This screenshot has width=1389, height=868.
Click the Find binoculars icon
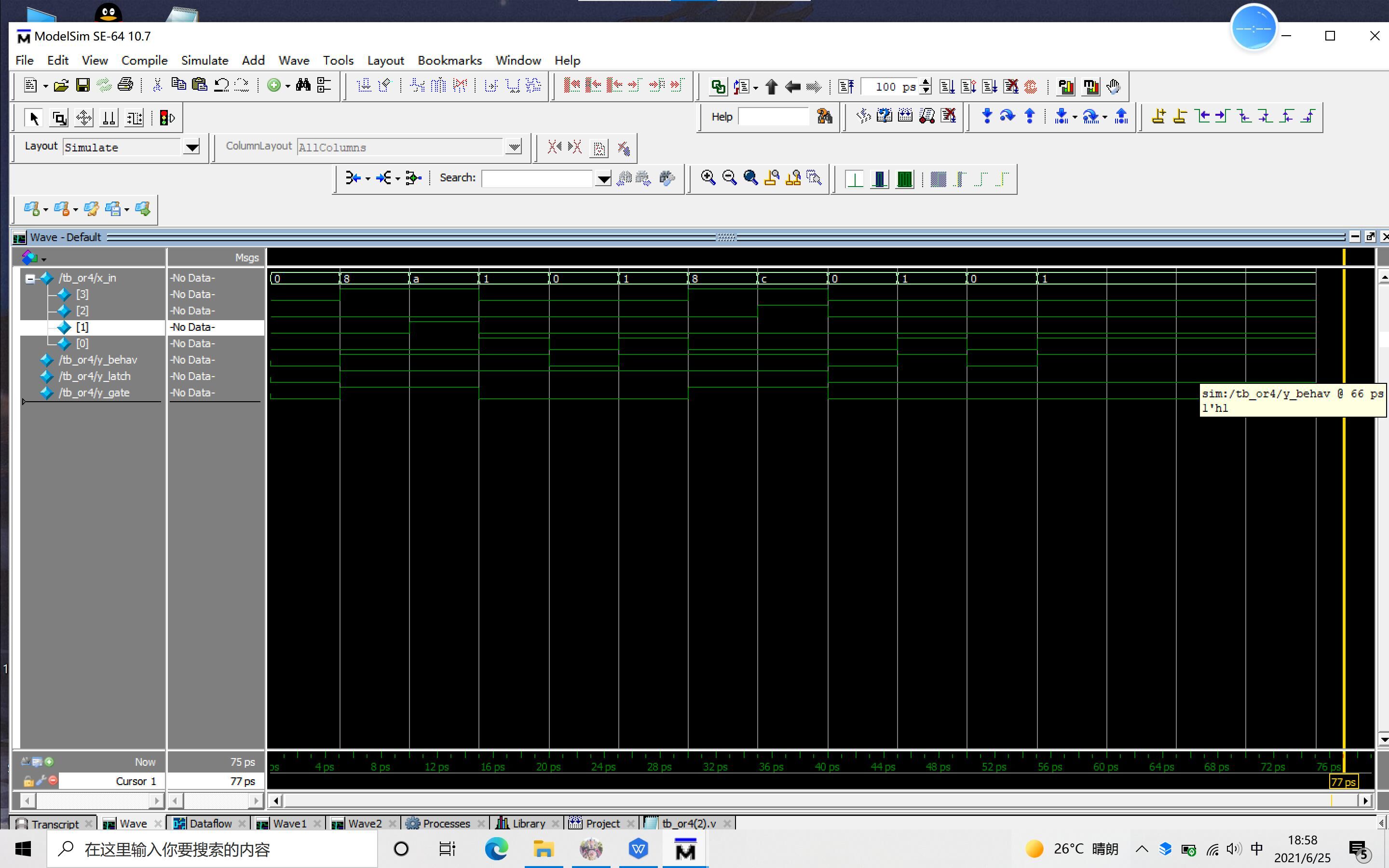tap(303, 85)
